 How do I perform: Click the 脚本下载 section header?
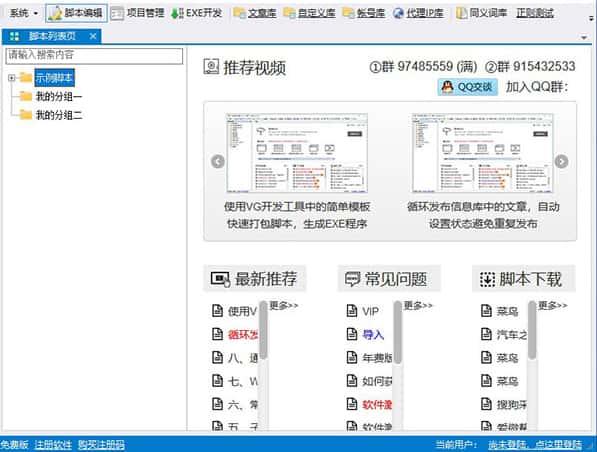[x=524, y=279]
